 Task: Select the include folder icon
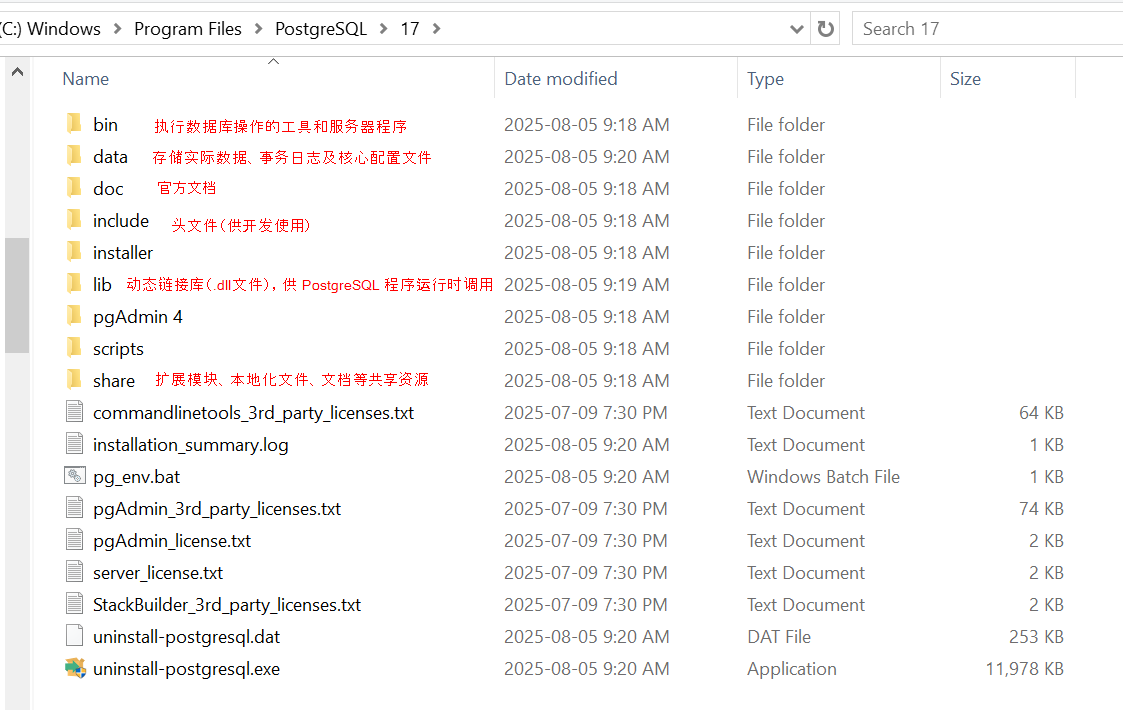click(x=74, y=221)
